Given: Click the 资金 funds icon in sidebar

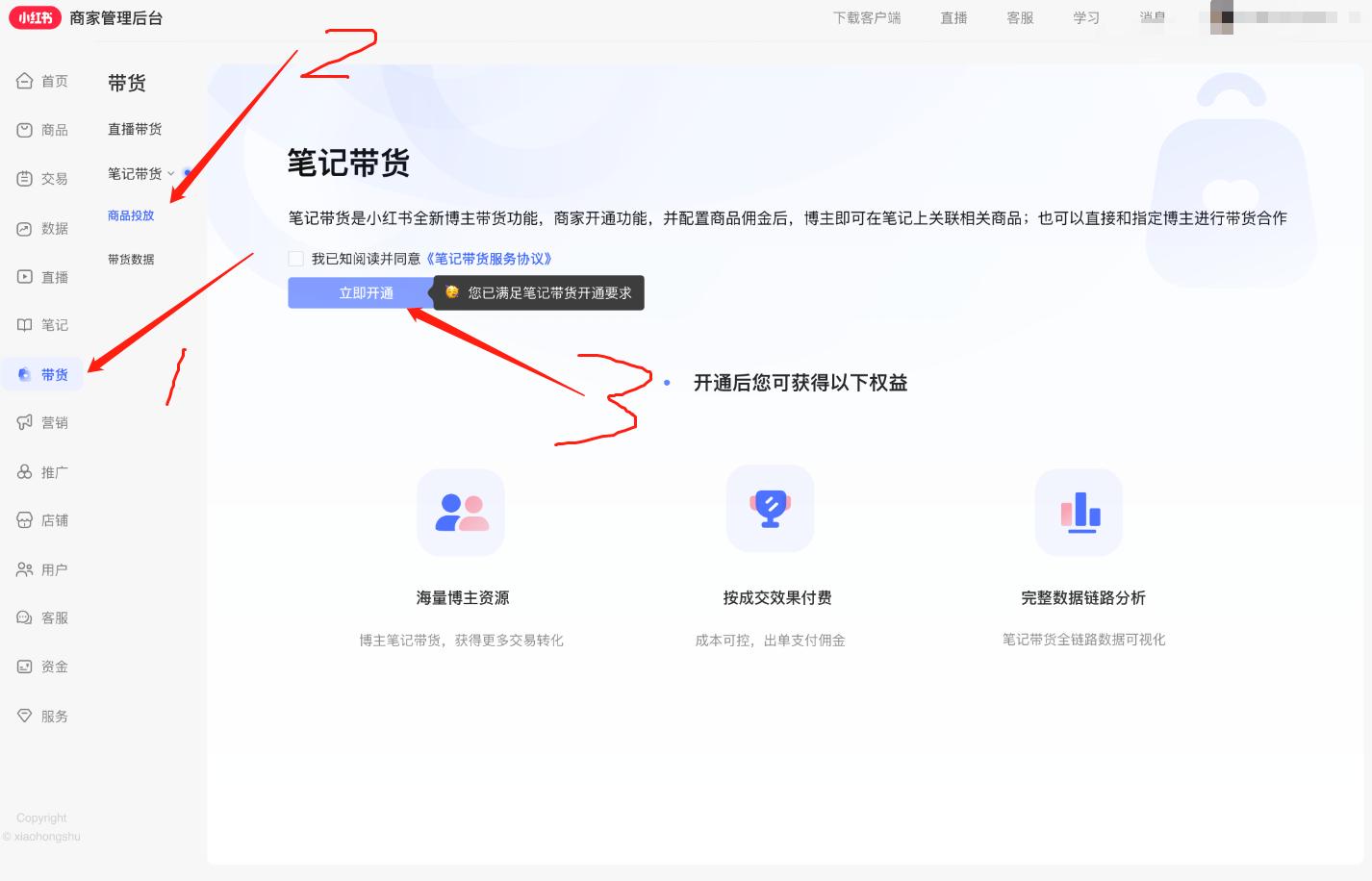Looking at the screenshot, I should (x=26, y=666).
